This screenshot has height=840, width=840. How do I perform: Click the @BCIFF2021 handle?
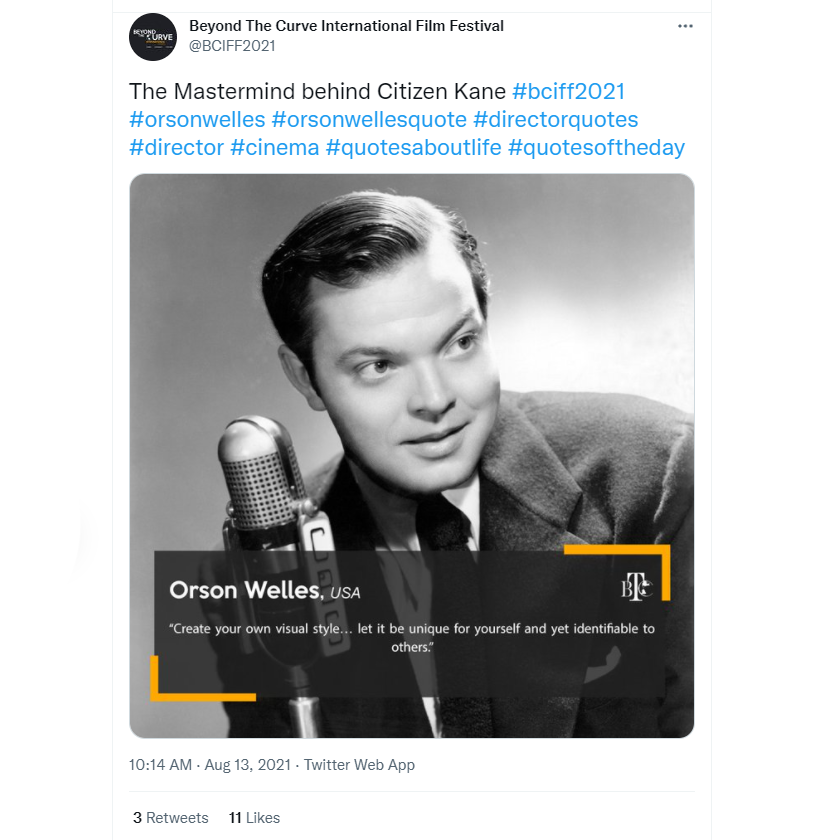(232, 46)
